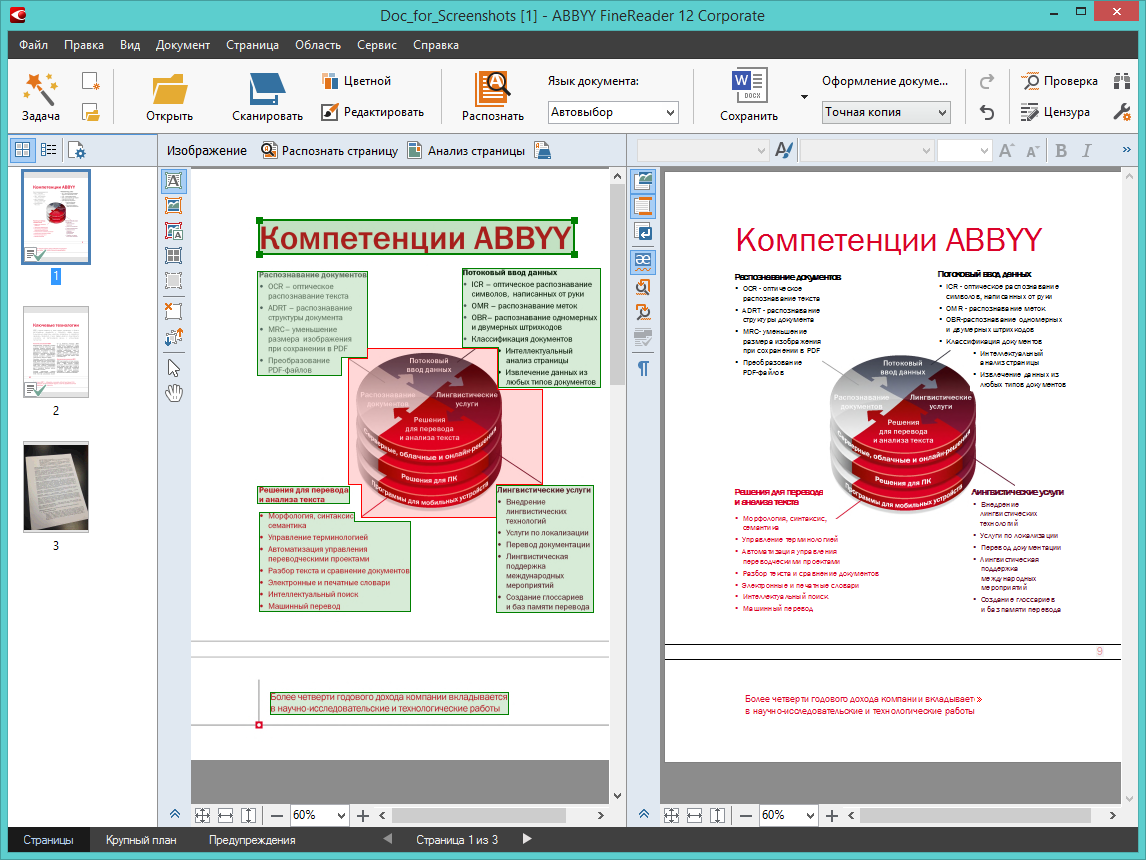Screen dimensions: 1146x860
Task: Run recognition with the Распознать button
Action: point(493,97)
